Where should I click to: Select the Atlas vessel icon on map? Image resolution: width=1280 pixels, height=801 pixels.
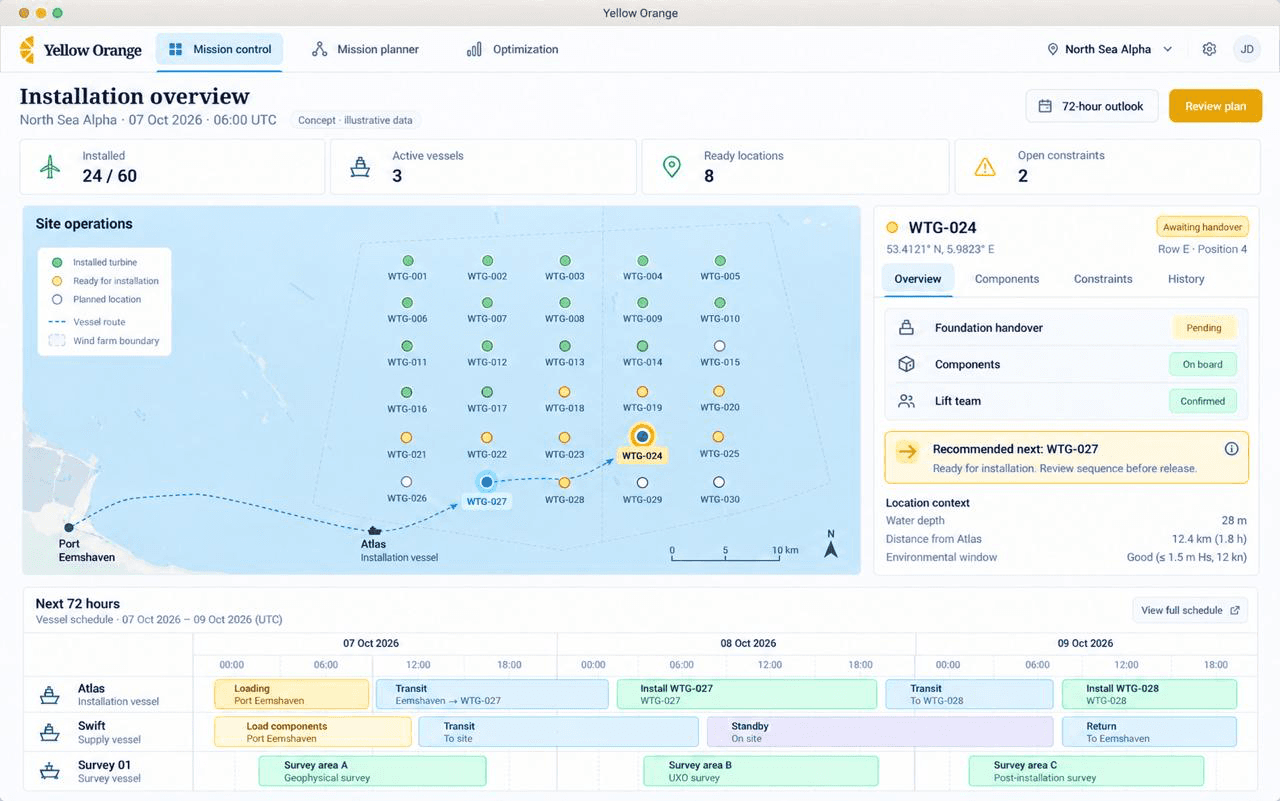tap(374, 530)
